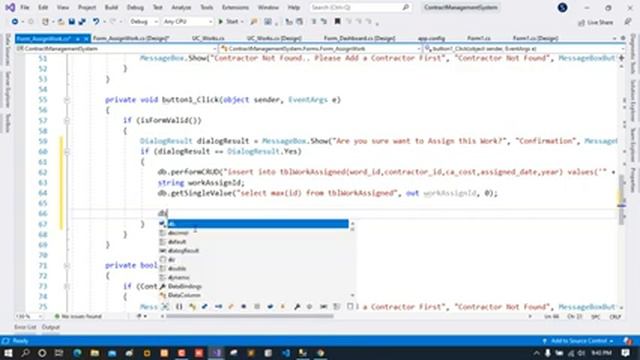Switch to Form_AssignWork.cs [Design] tab
The width and height of the screenshot is (640, 360).
click(x=131, y=38)
